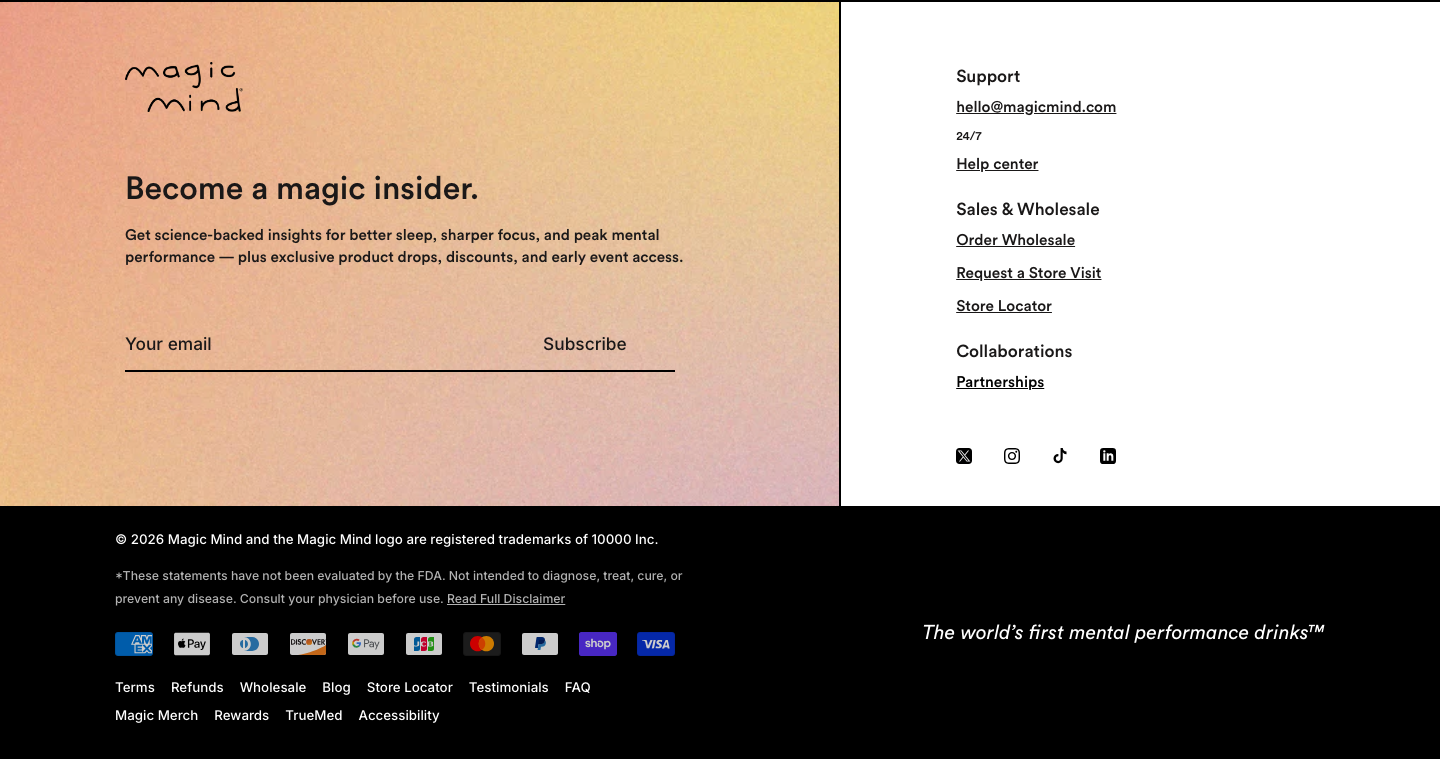1440x759 pixels.
Task: Open the Accessibility footer link
Action: [399, 716]
